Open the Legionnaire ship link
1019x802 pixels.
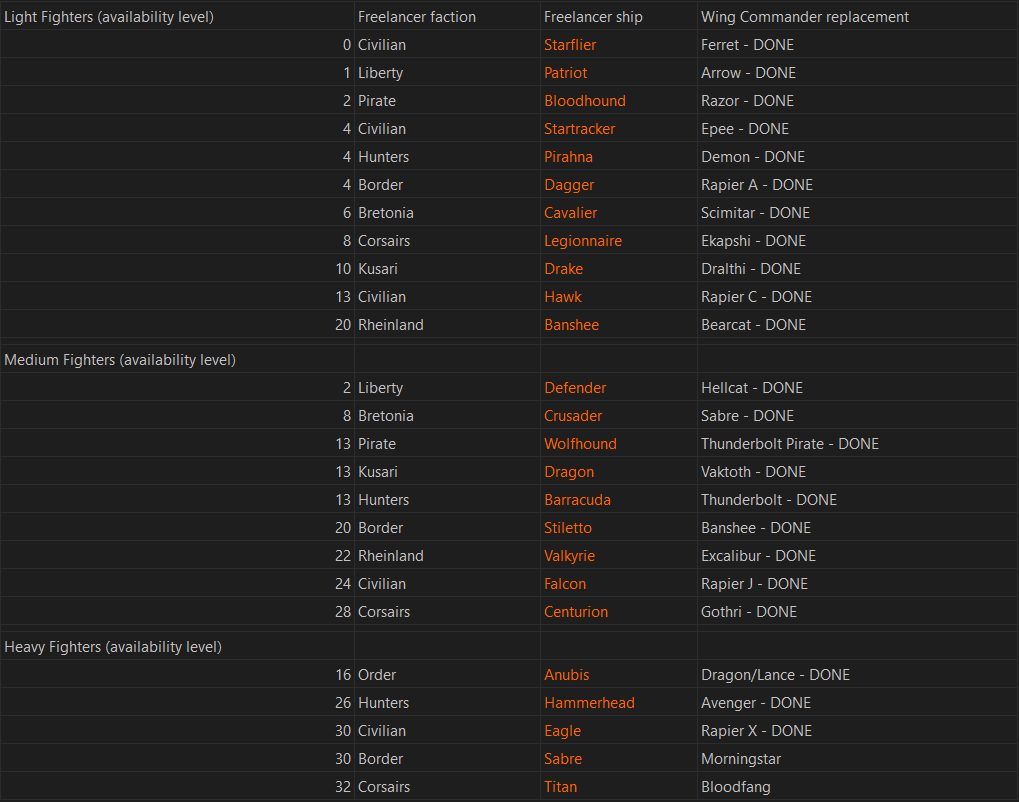click(583, 241)
